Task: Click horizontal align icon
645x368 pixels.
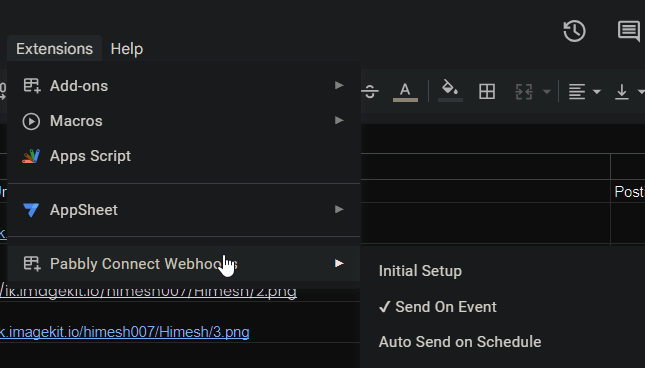Action: point(577,91)
